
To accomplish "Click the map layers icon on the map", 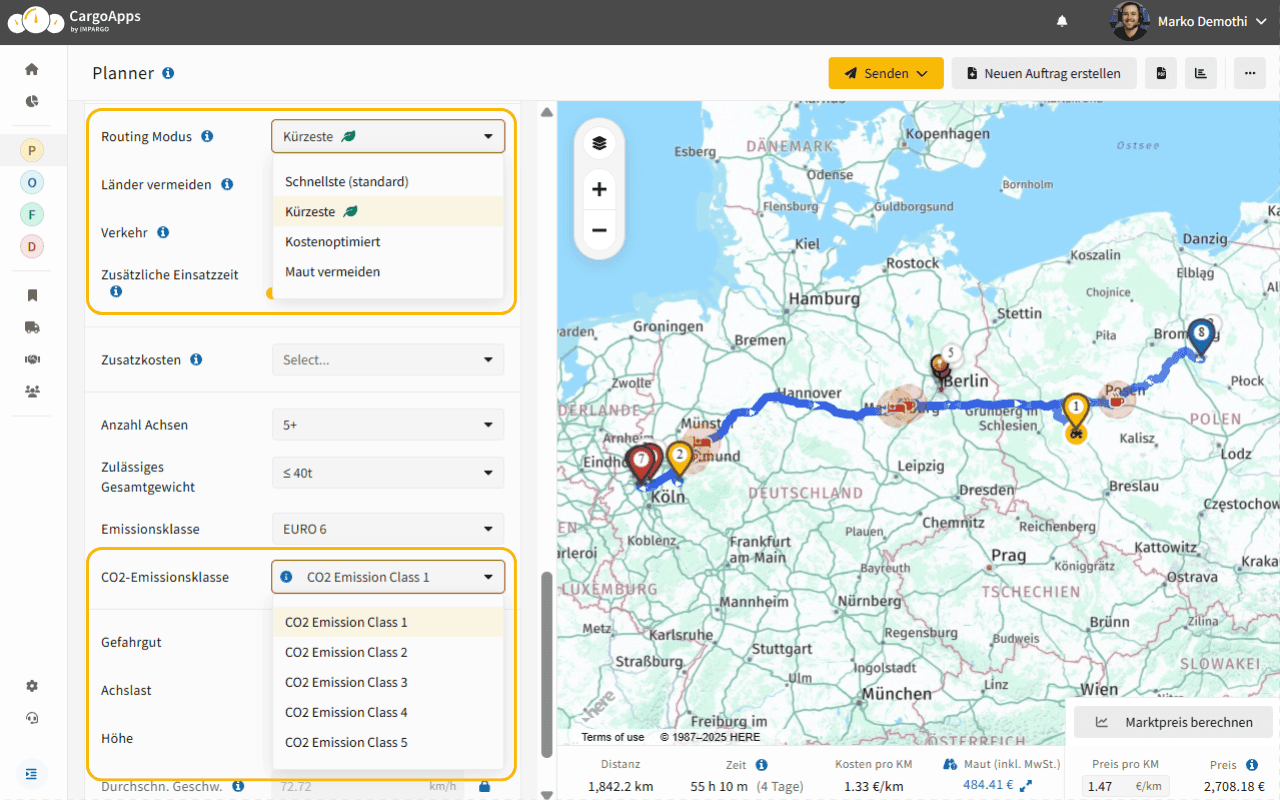I will (599, 142).
